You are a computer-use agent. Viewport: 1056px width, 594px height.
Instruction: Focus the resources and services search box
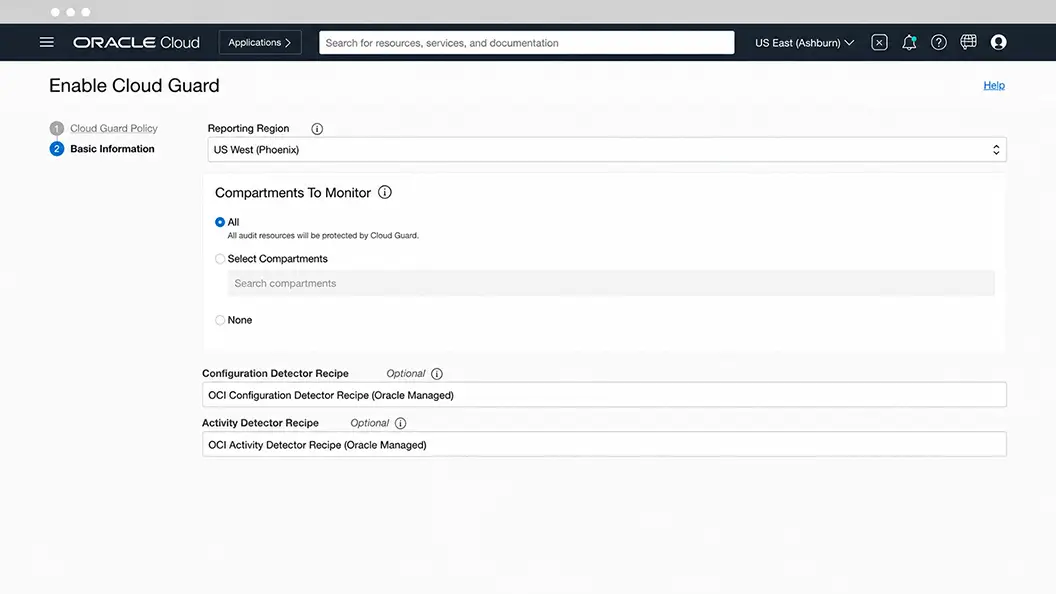point(527,42)
